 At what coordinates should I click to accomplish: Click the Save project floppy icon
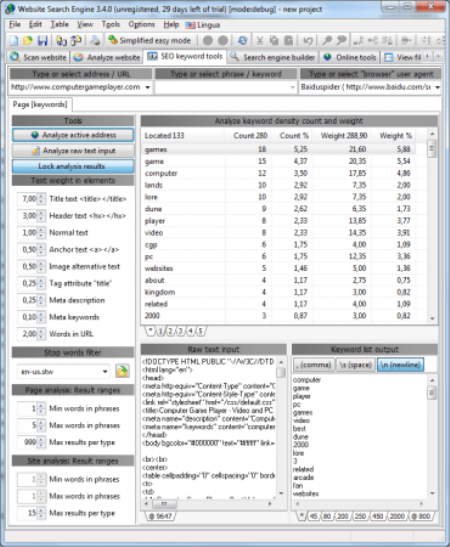tap(42, 41)
